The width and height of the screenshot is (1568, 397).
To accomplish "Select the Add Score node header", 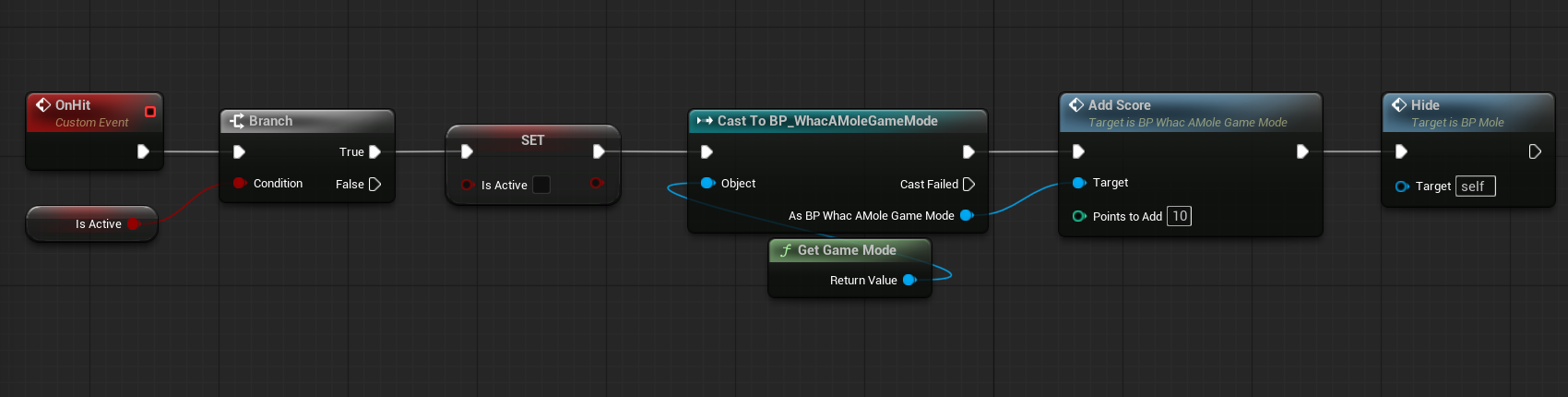I will [1191, 113].
